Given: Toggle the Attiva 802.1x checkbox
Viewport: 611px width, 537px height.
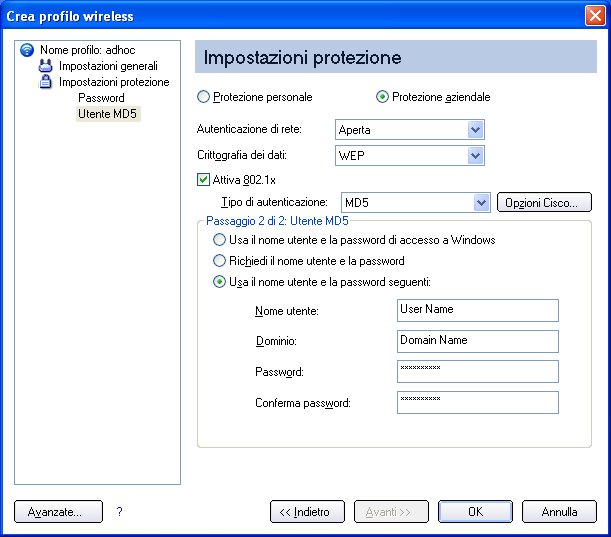Looking at the screenshot, I should tap(203, 180).
